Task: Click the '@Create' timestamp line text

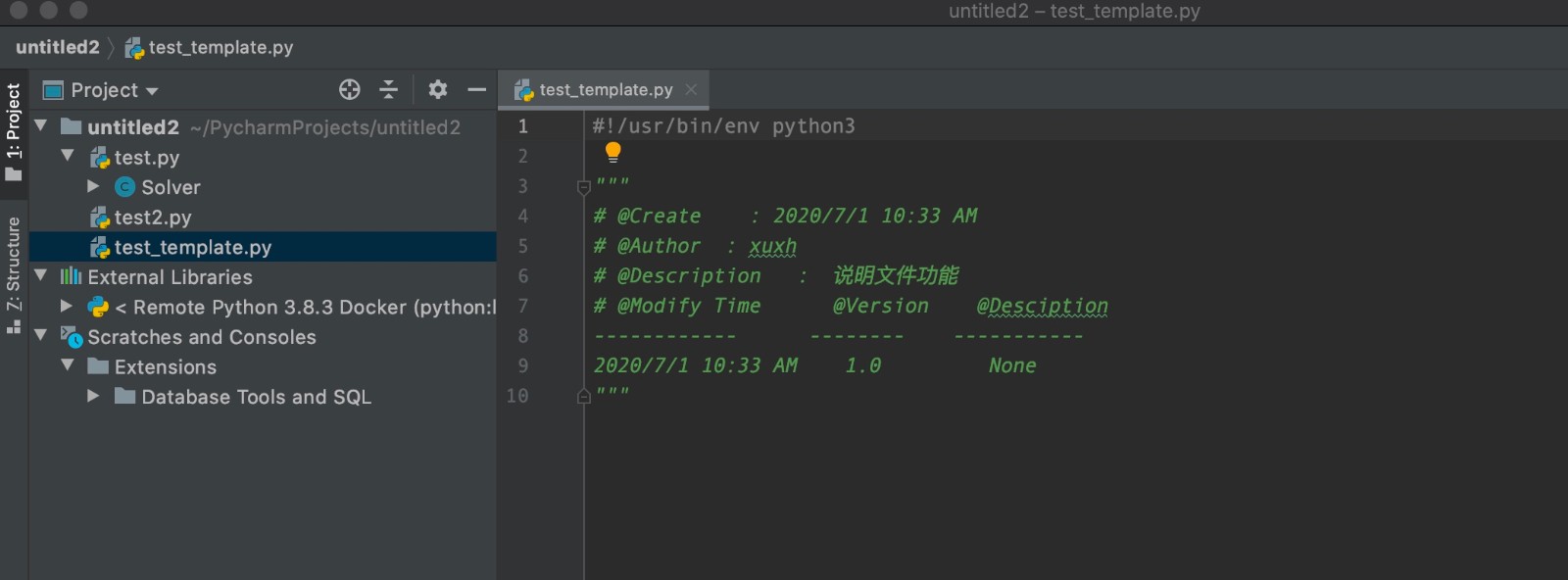Action: coord(785,216)
